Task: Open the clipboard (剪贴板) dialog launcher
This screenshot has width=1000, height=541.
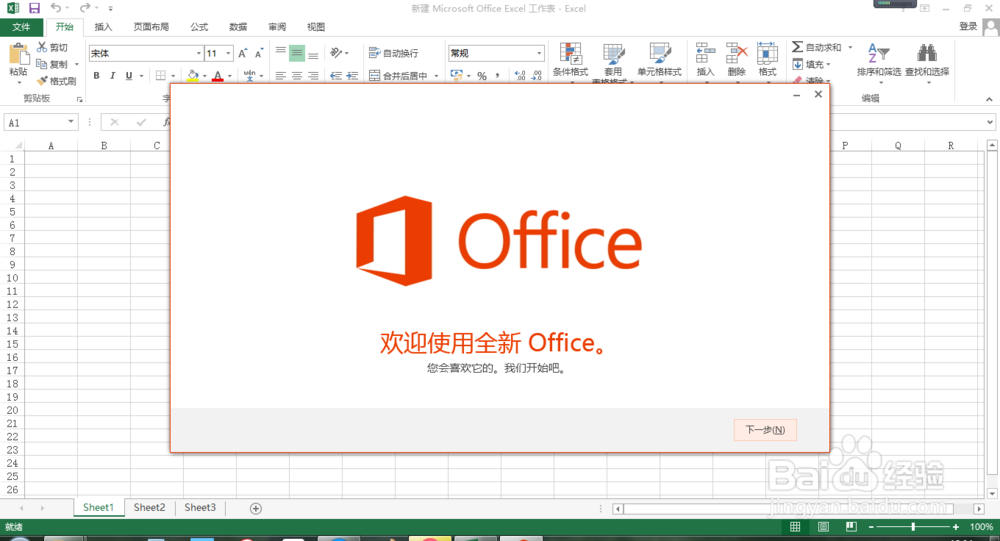Action: pyautogui.click(x=80, y=100)
